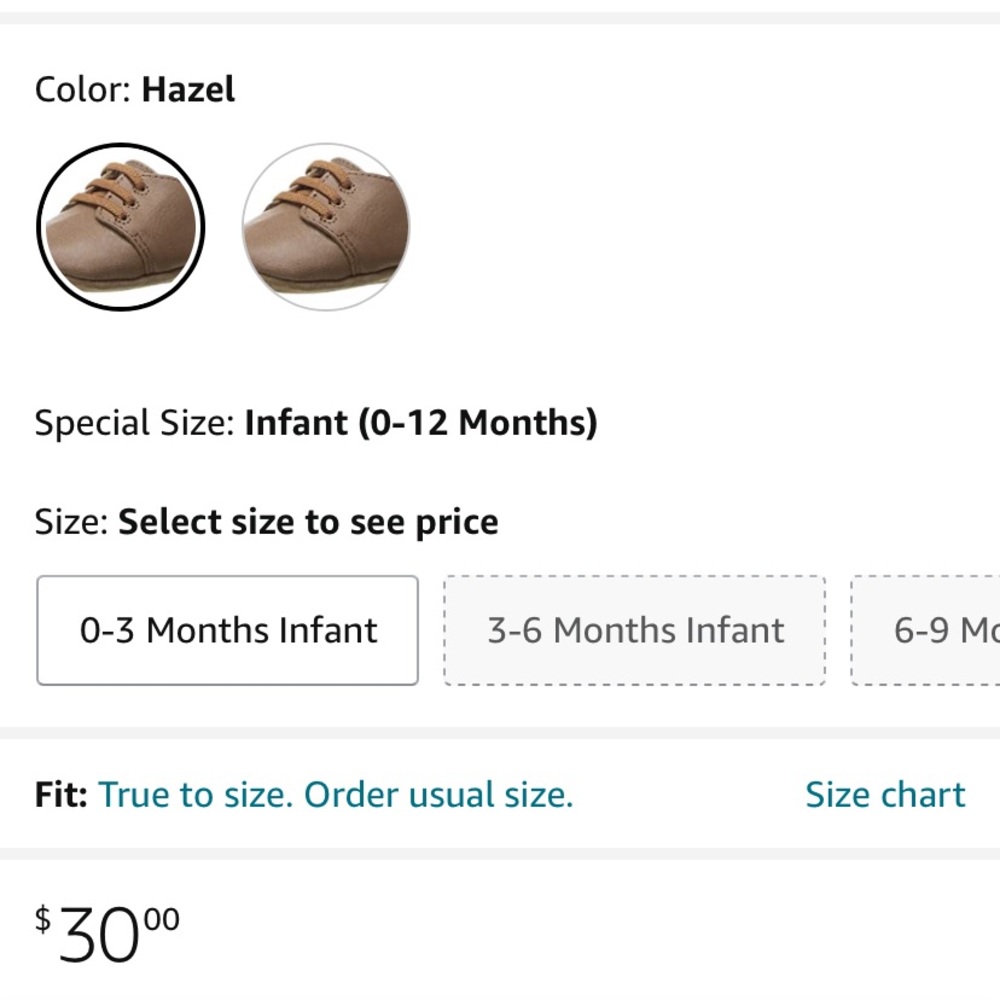
Task: Pick the 3-6 Months Infant size option
Action: click(x=635, y=630)
